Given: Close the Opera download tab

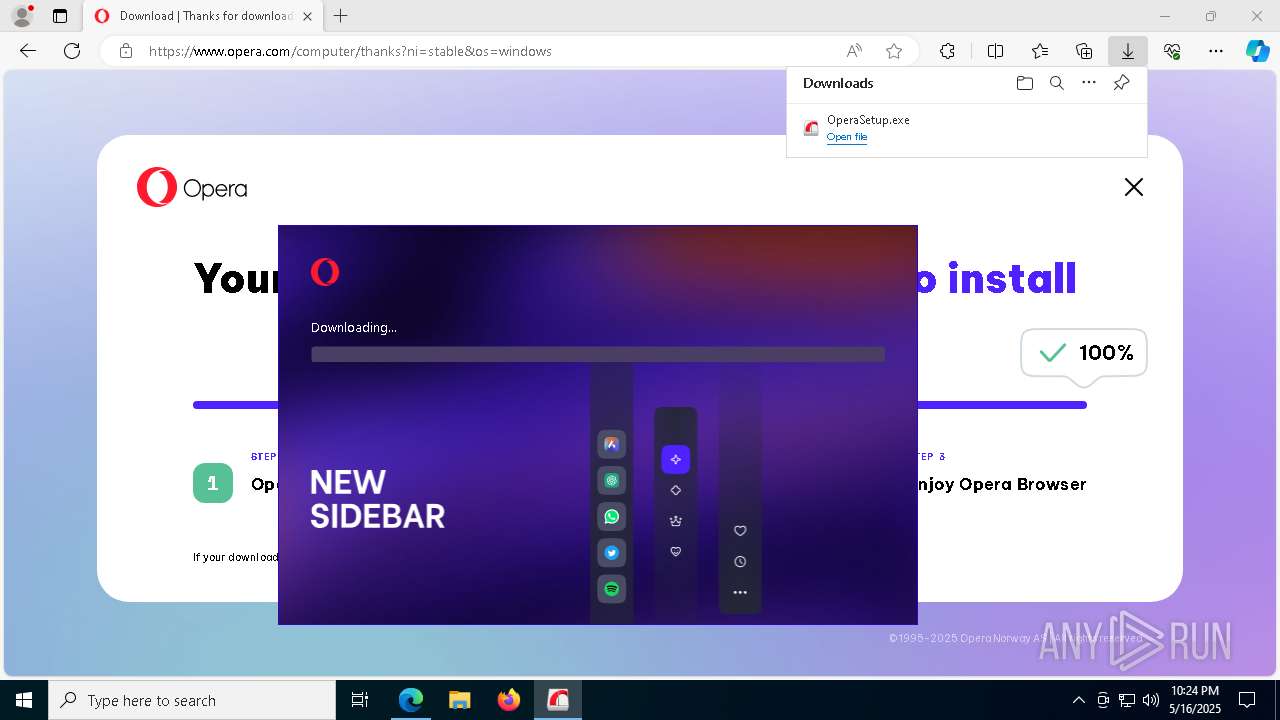Looking at the screenshot, I should click(307, 16).
